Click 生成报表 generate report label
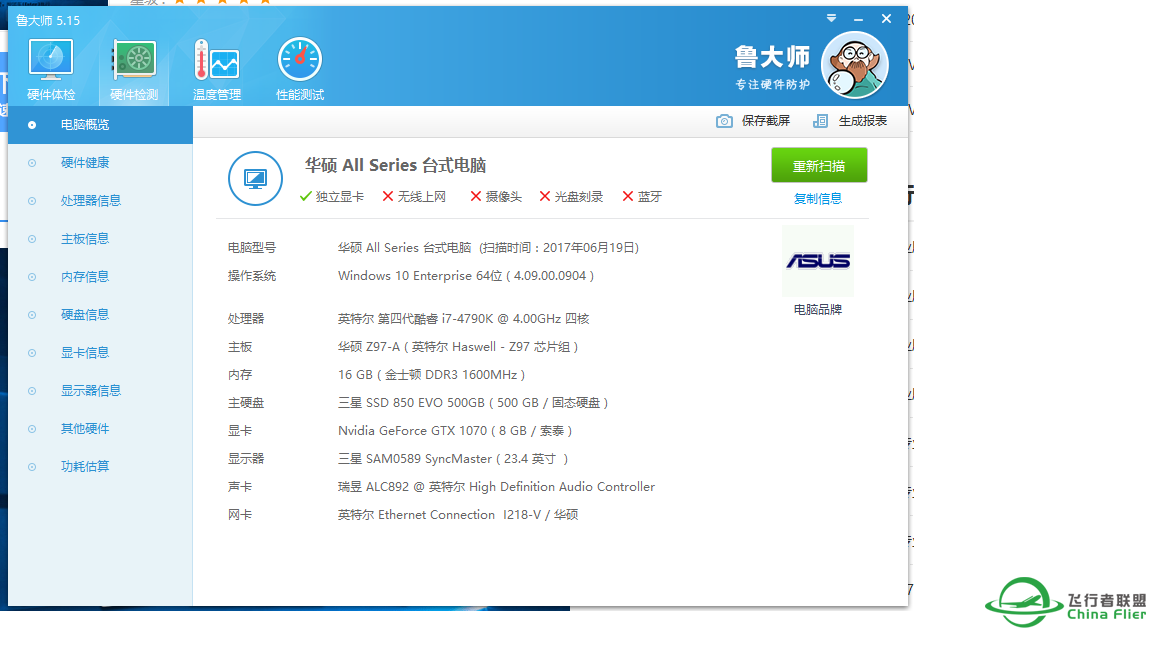This screenshot has width=1152, height=648. [x=863, y=121]
